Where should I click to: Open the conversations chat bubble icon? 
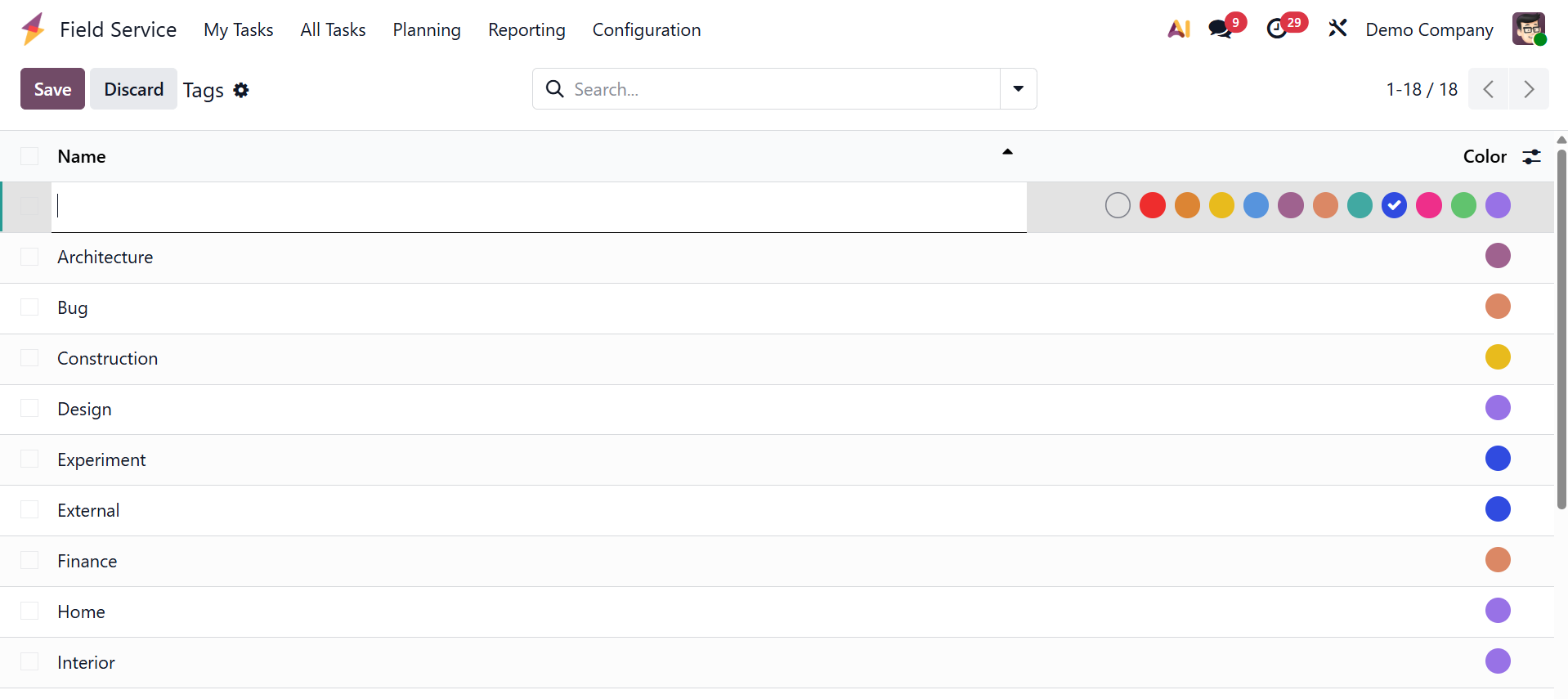pos(1221,29)
